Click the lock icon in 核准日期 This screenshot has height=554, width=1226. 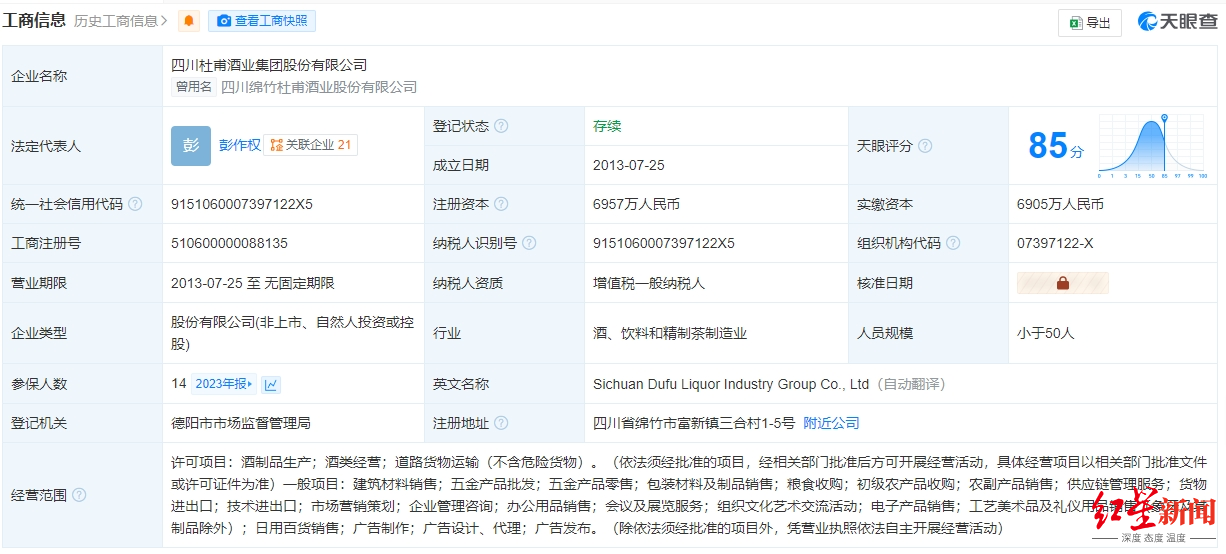(1063, 283)
